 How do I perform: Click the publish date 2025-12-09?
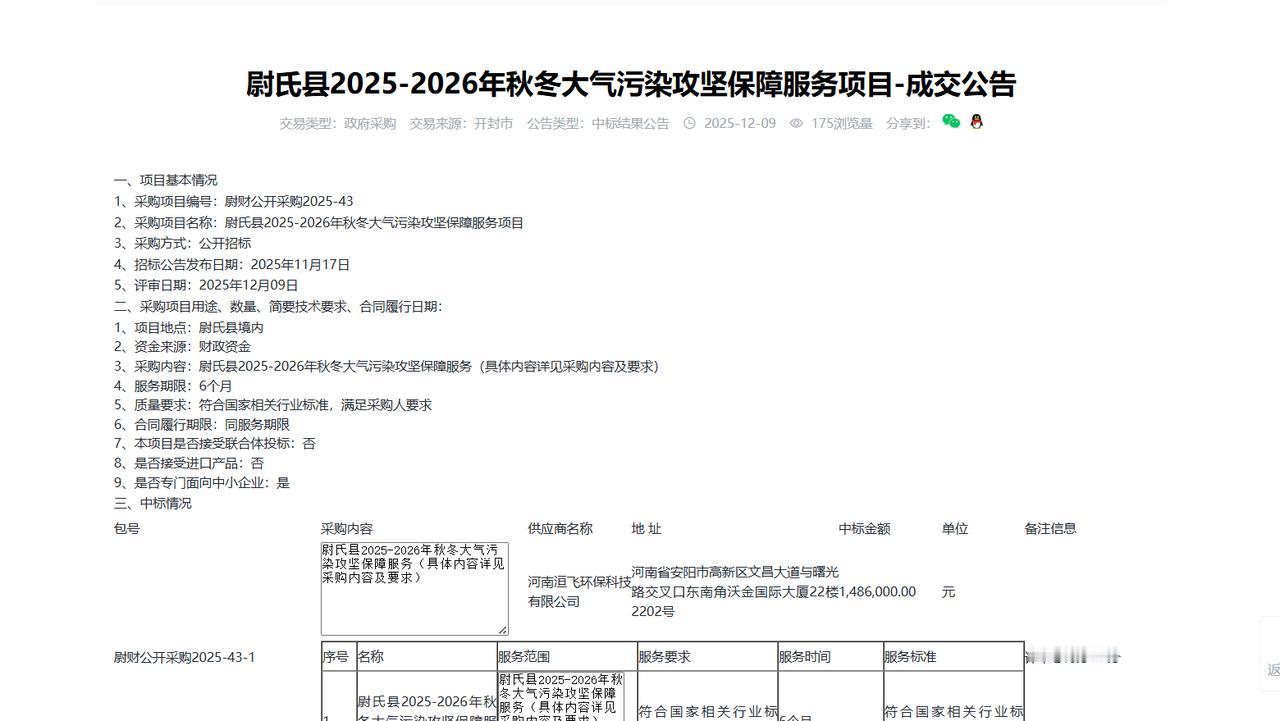point(740,123)
